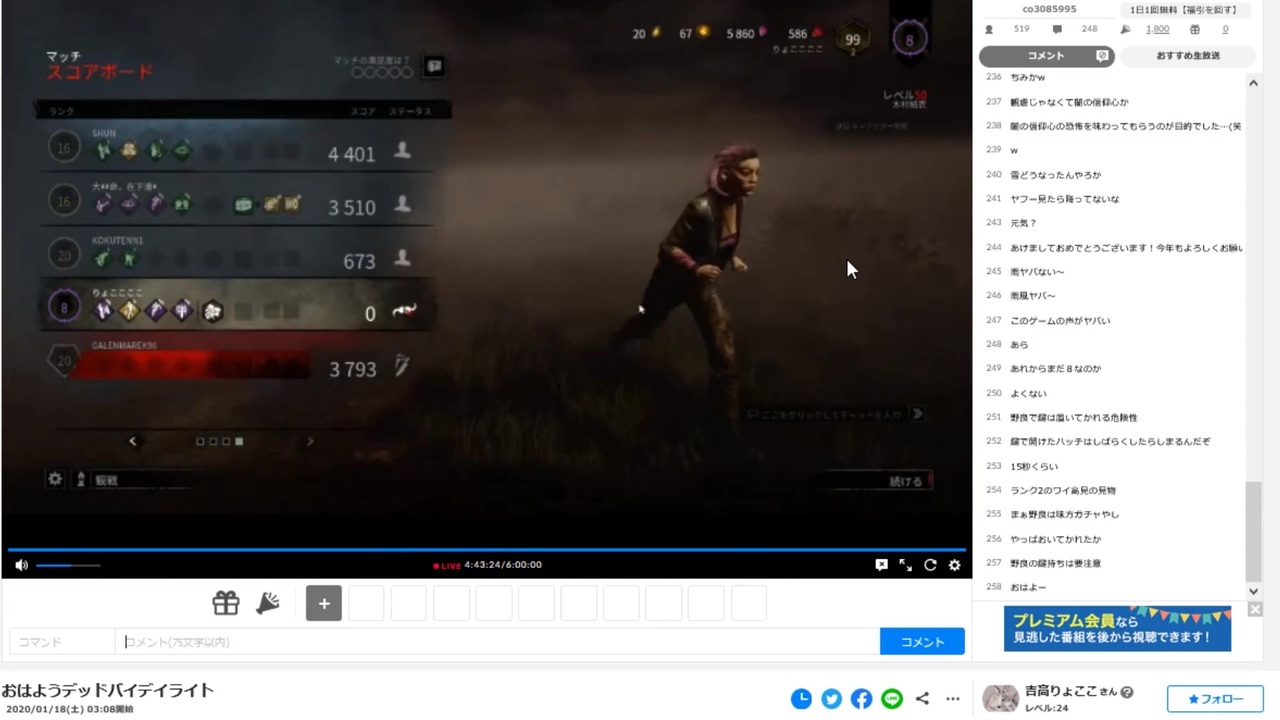Viewport: 1280px width, 720px height.
Task: Click comment 248 あら
Action: [x=1019, y=344]
